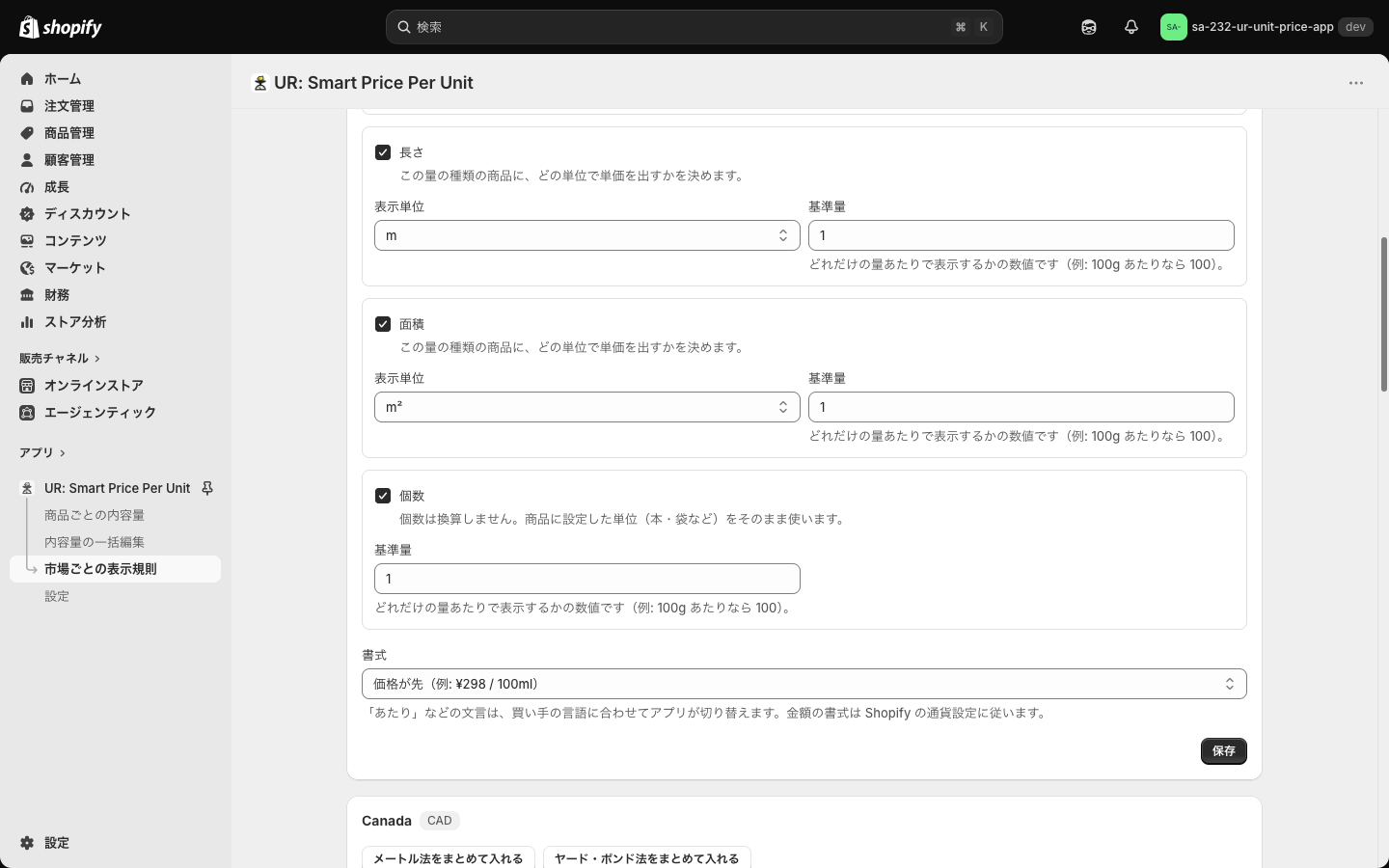The image size is (1389, 868).
Task: Click the dev badge in top bar
Action: coord(1355,27)
